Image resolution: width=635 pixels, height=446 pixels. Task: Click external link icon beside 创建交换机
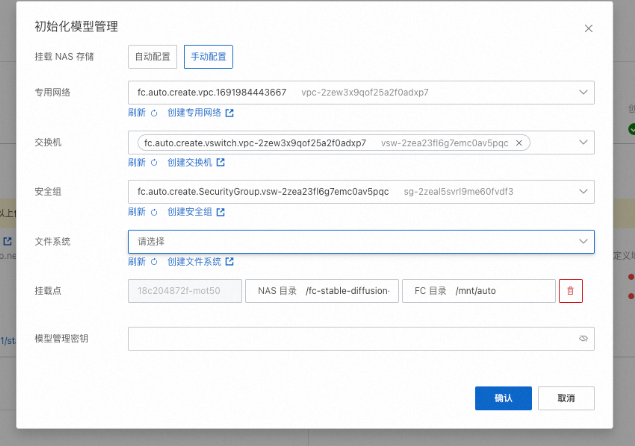(x=221, y=162)
